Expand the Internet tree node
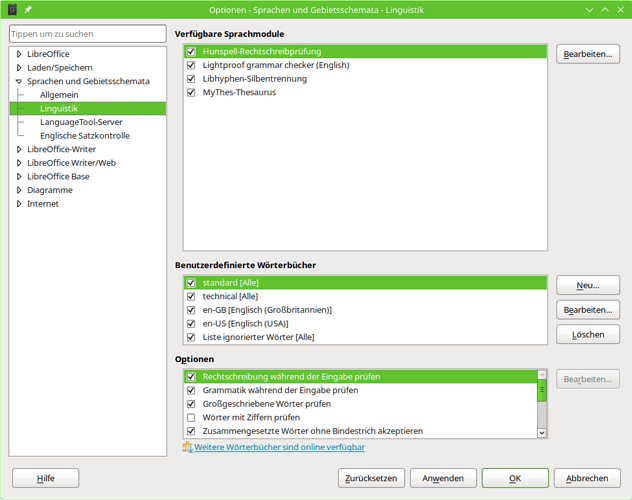 point(19,203)
